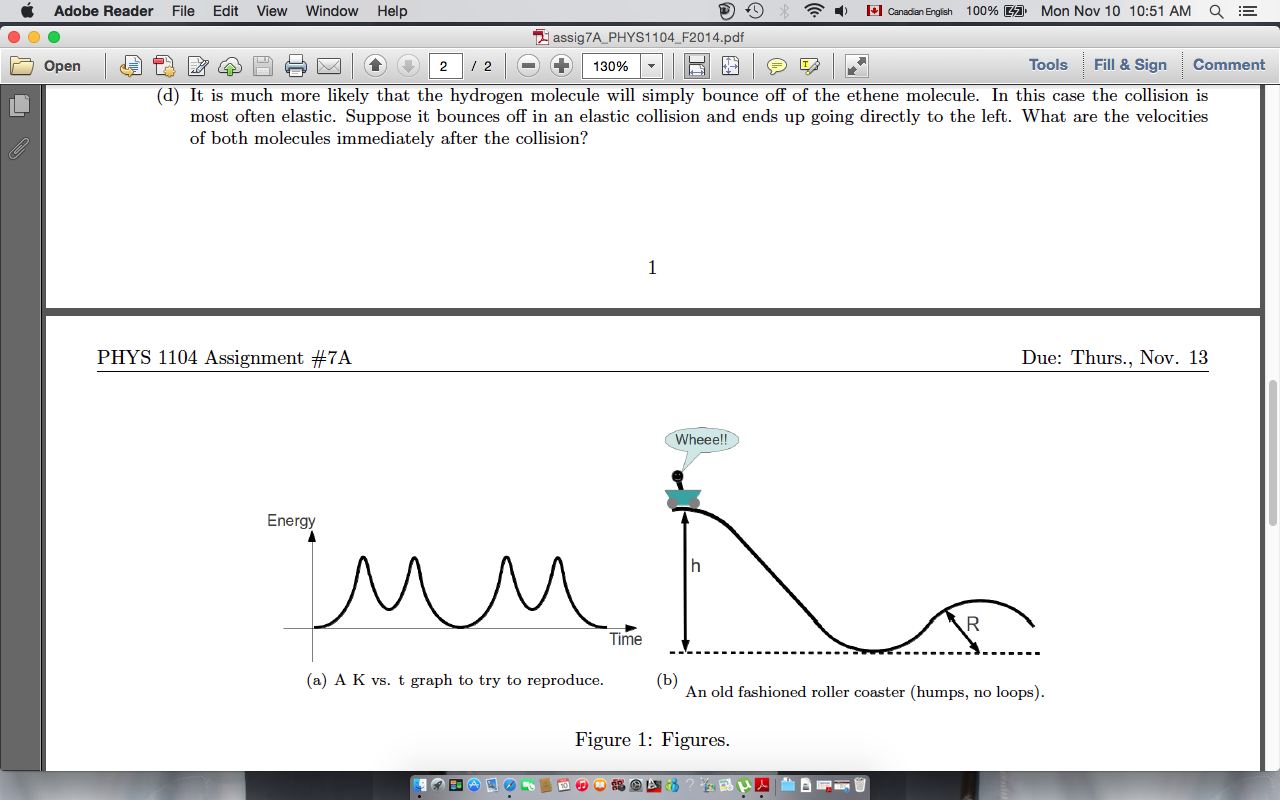
Task: Add a sticky note comment
Action: 777,66
